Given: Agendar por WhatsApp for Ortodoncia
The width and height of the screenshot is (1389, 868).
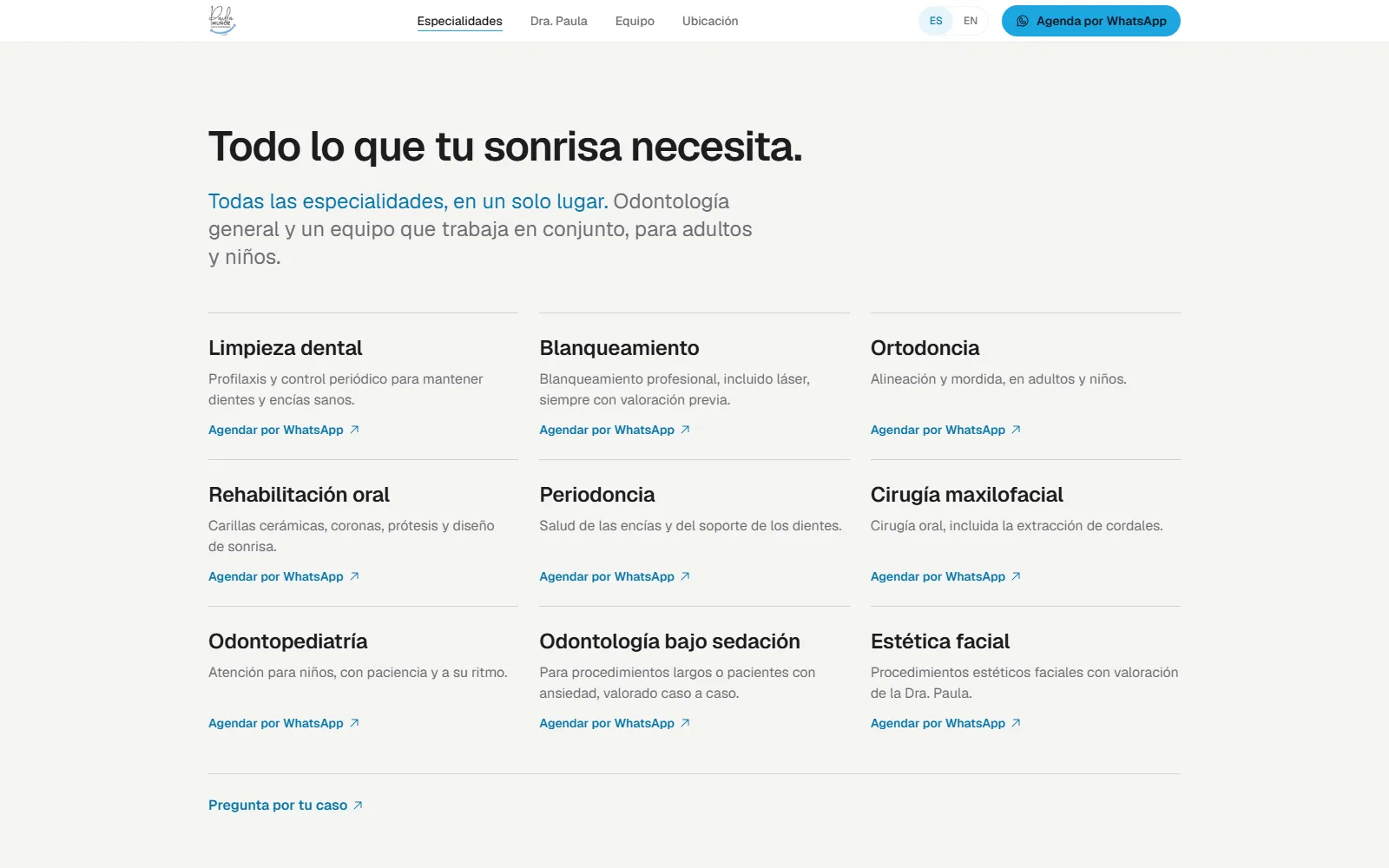Looking at the screenshot, I should point(945,430).
